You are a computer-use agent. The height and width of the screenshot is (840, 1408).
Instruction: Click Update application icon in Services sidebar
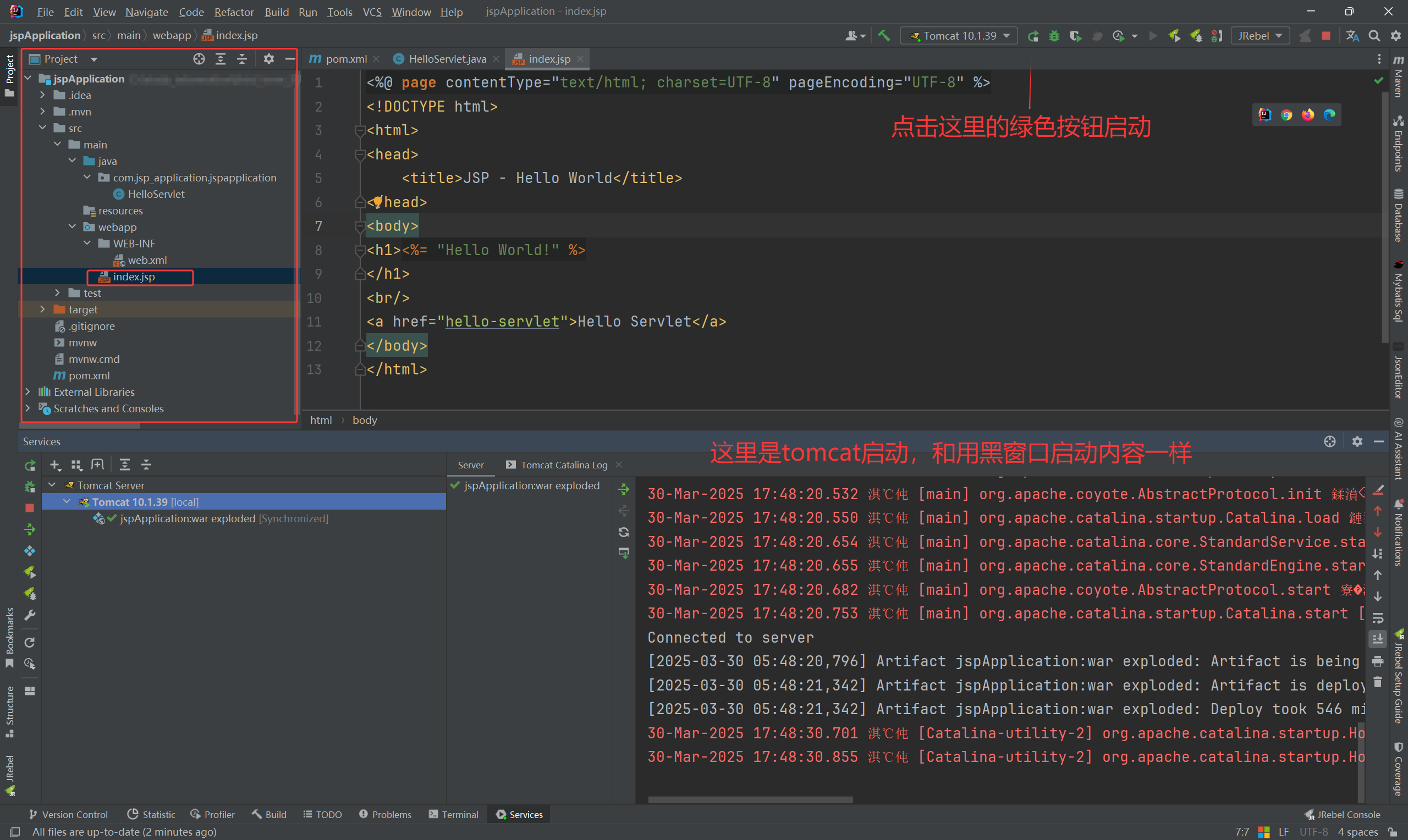pos(30,530)
